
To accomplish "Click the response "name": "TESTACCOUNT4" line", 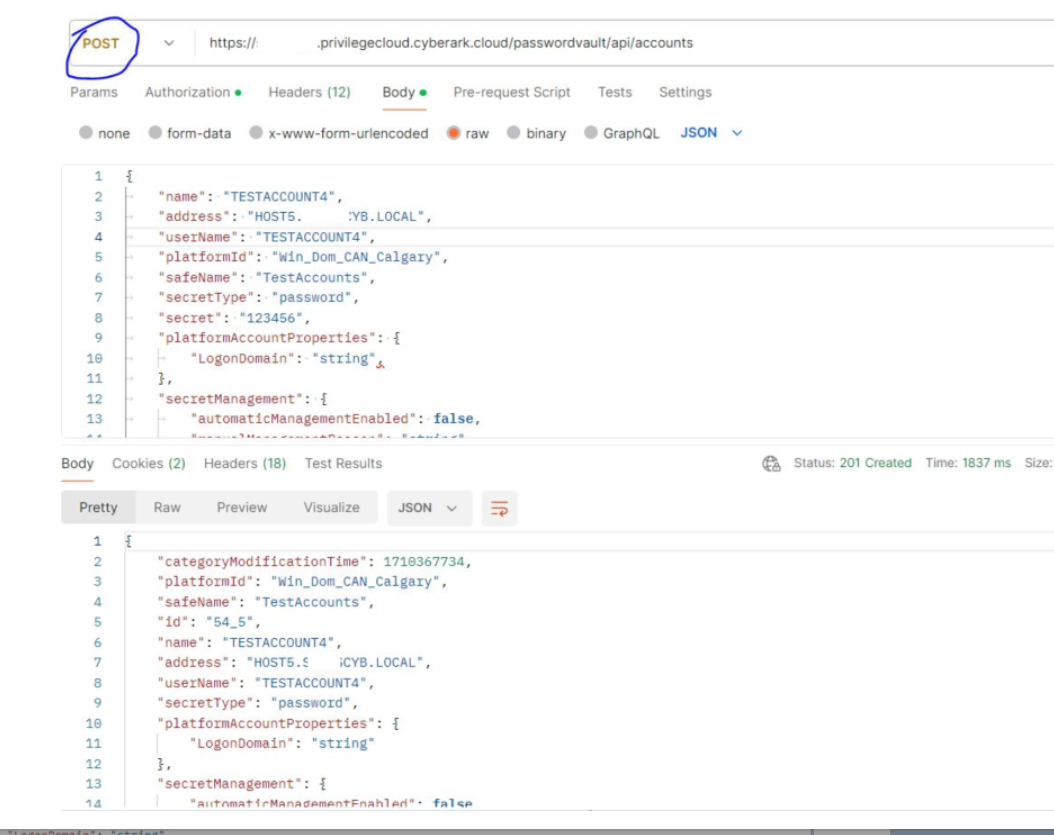I will (249, 643).
